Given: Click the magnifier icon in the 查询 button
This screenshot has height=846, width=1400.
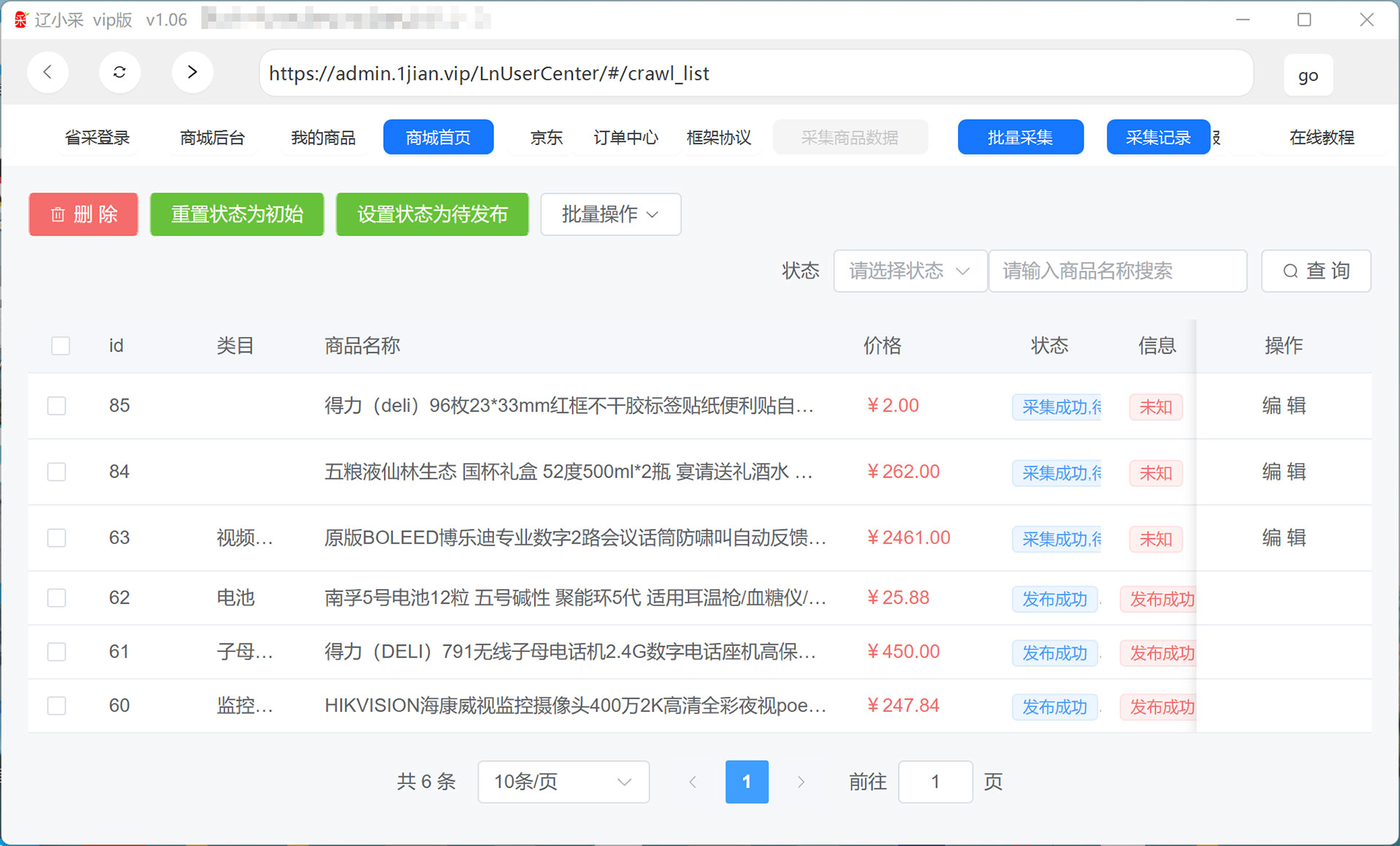Looking at the screenshot, I should (1289, 271).
